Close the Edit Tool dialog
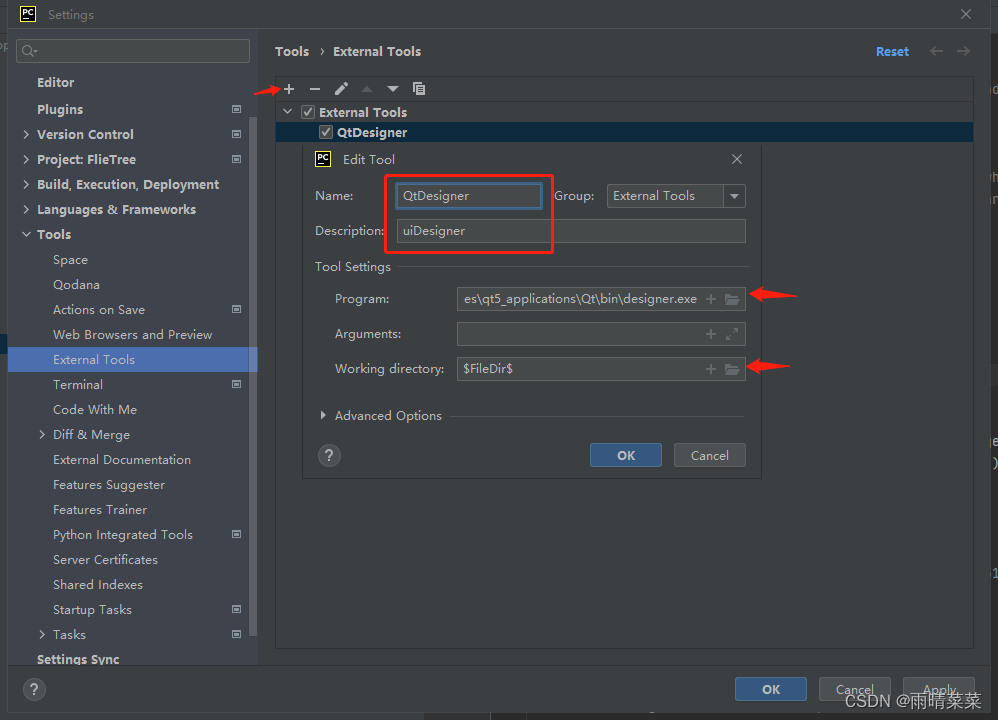The width and height of the screenshot is (998, 720). (737, 159)
